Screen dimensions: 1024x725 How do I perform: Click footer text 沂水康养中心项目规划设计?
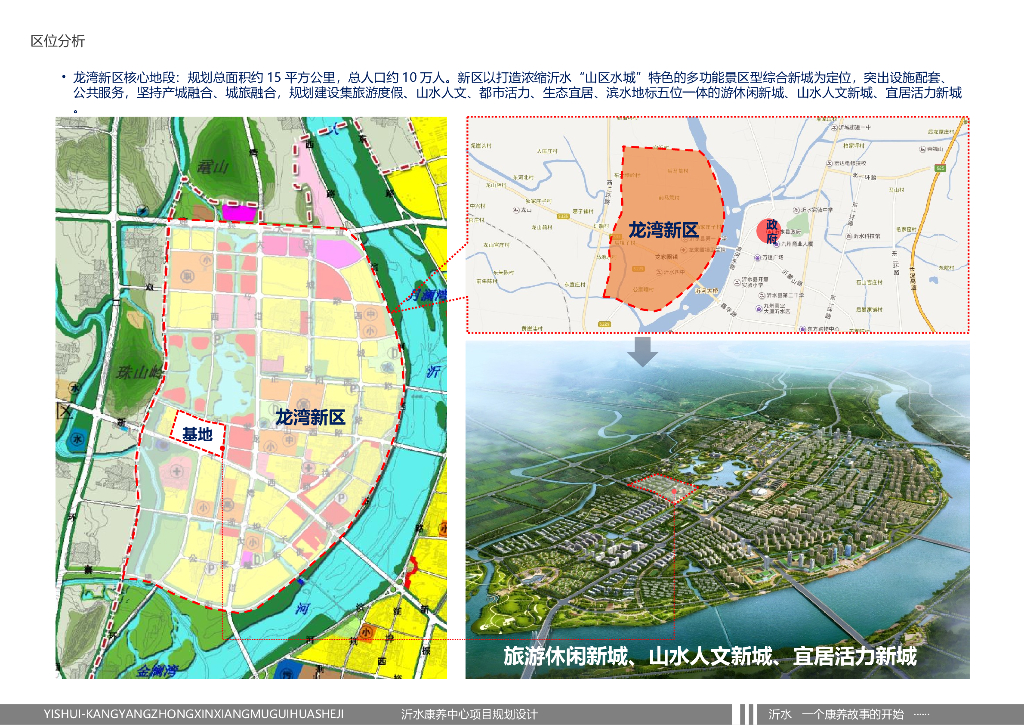(x=469, y=714)
